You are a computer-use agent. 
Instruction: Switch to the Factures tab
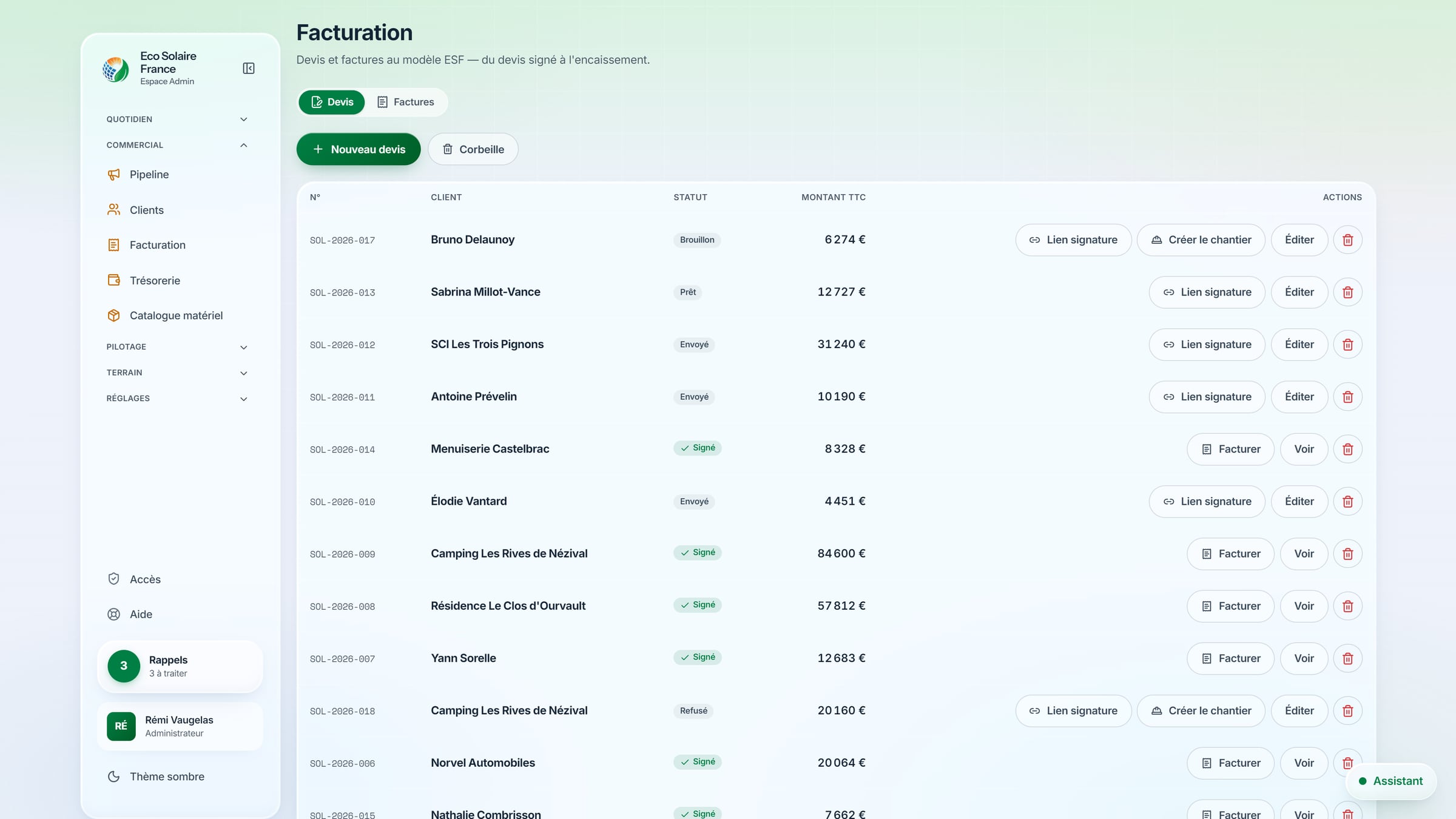pyautogui.click(x=406, y=102)
